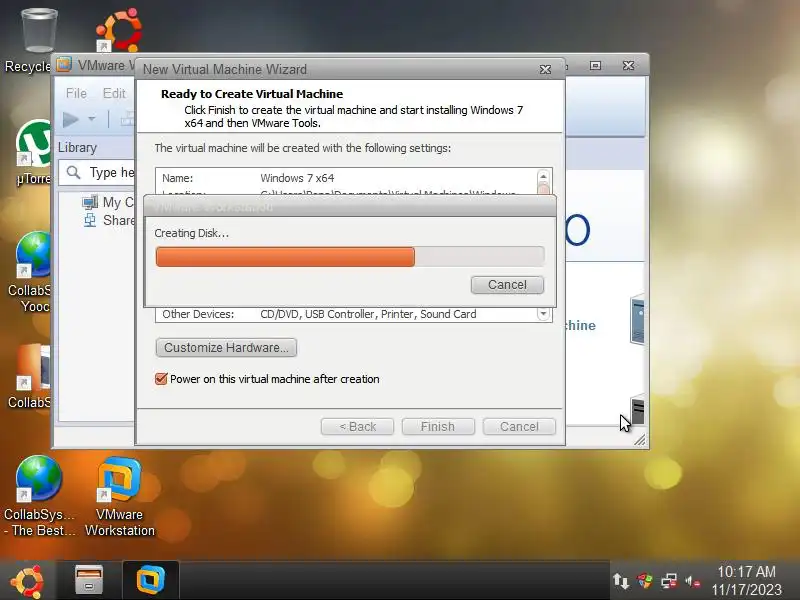Click the Other Devices settings row
This screenshot has width=800, height=600.
346,314
